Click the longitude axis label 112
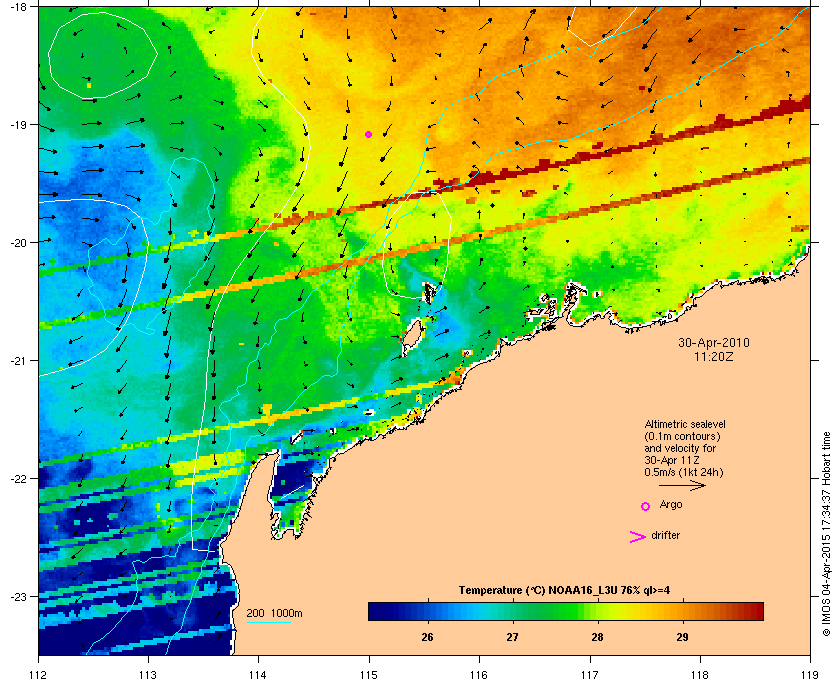Screen dimensions: 840x680 (x=39, y=675)
